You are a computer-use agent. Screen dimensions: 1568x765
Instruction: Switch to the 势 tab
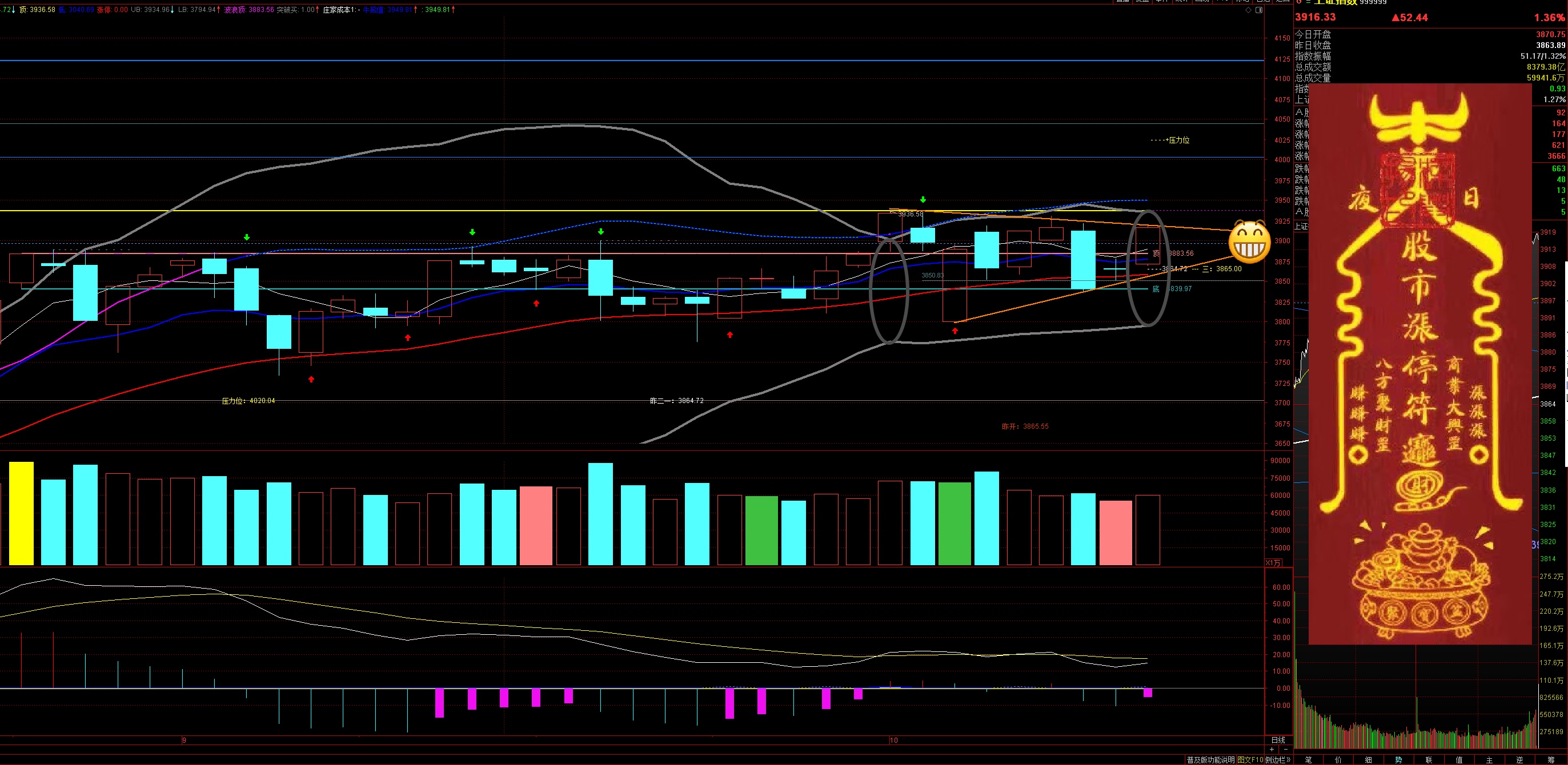(1399, 759)
